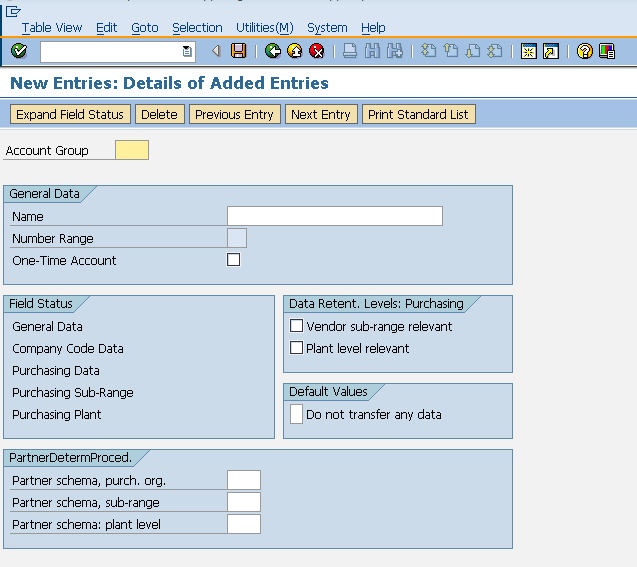
Task: Click the Expand Field Status button
Action: [70, 114]
